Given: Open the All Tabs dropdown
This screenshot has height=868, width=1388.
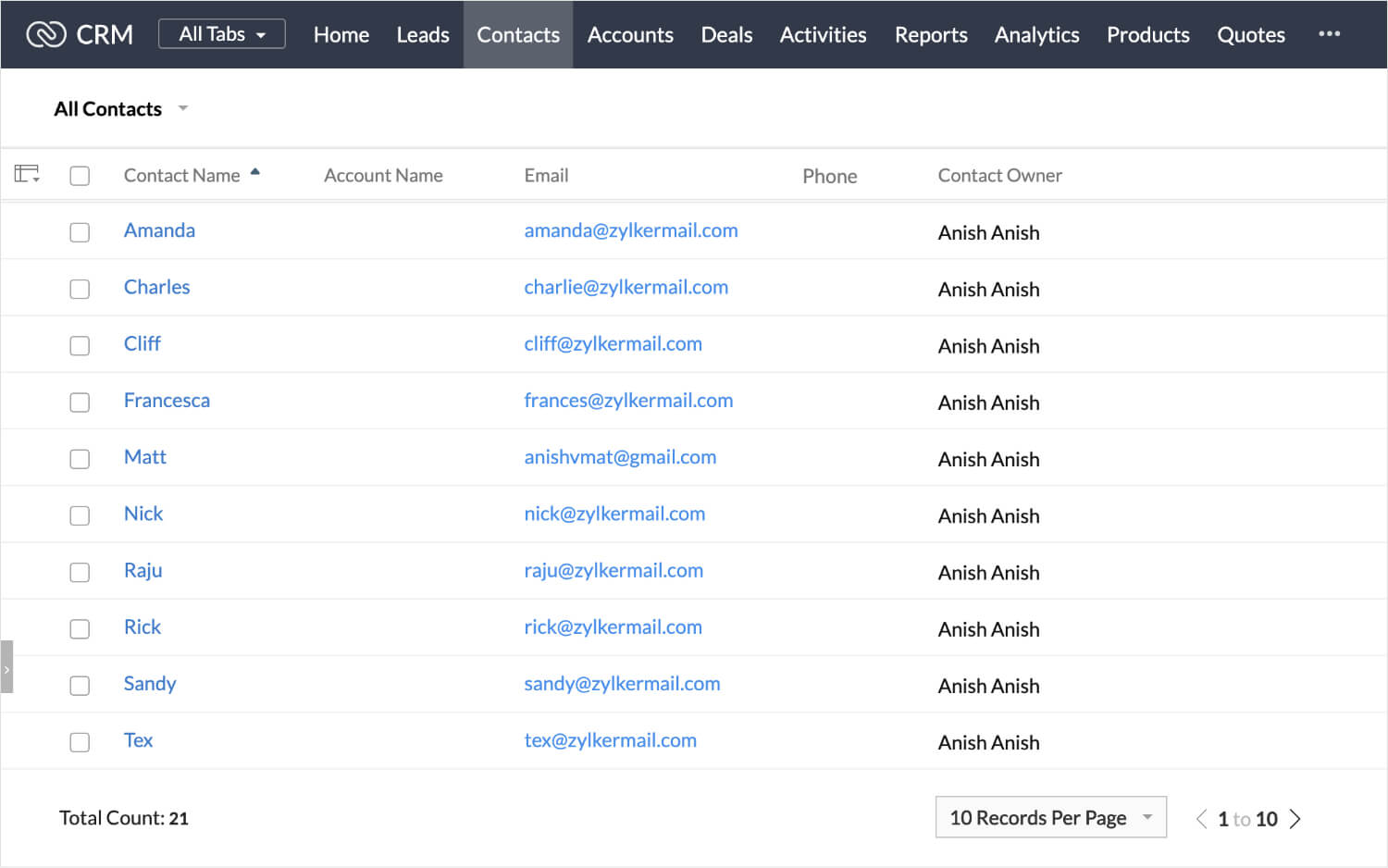Looking at the screenshot, I should (222, 34).
